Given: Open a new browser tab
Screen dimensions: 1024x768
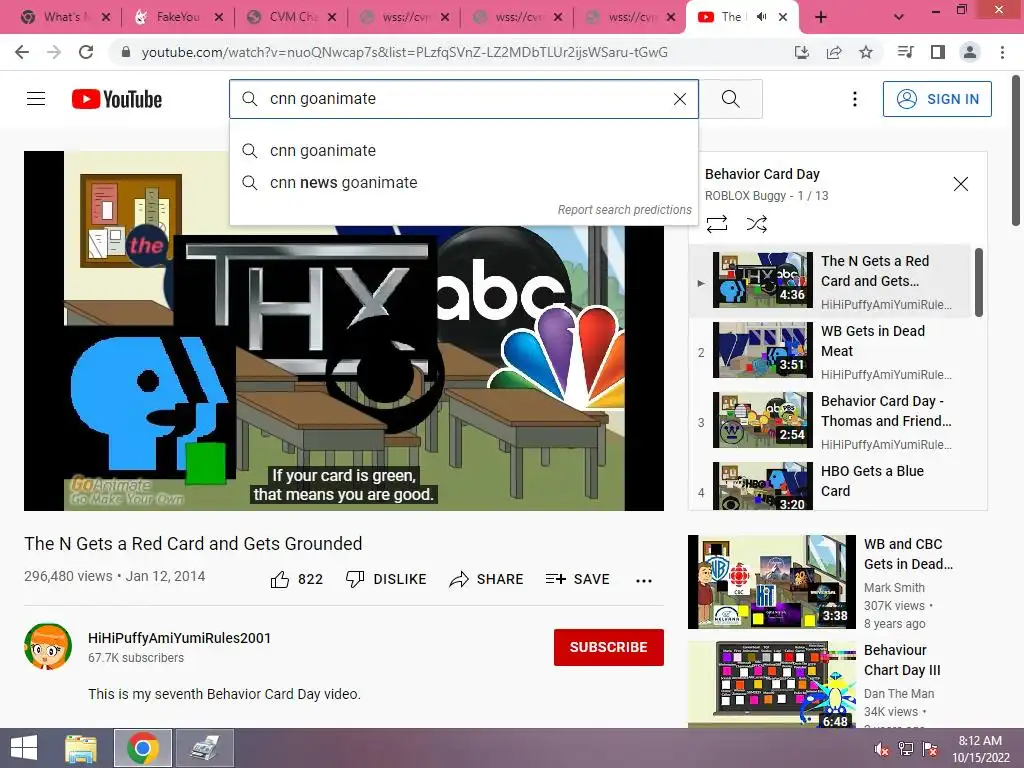Looking at the screenshot, I should tap(820, 17).
